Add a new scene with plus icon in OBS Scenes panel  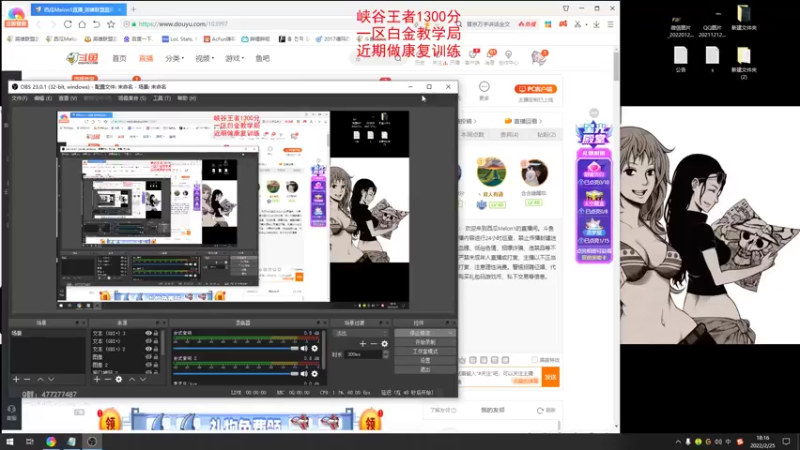point(16,380)
